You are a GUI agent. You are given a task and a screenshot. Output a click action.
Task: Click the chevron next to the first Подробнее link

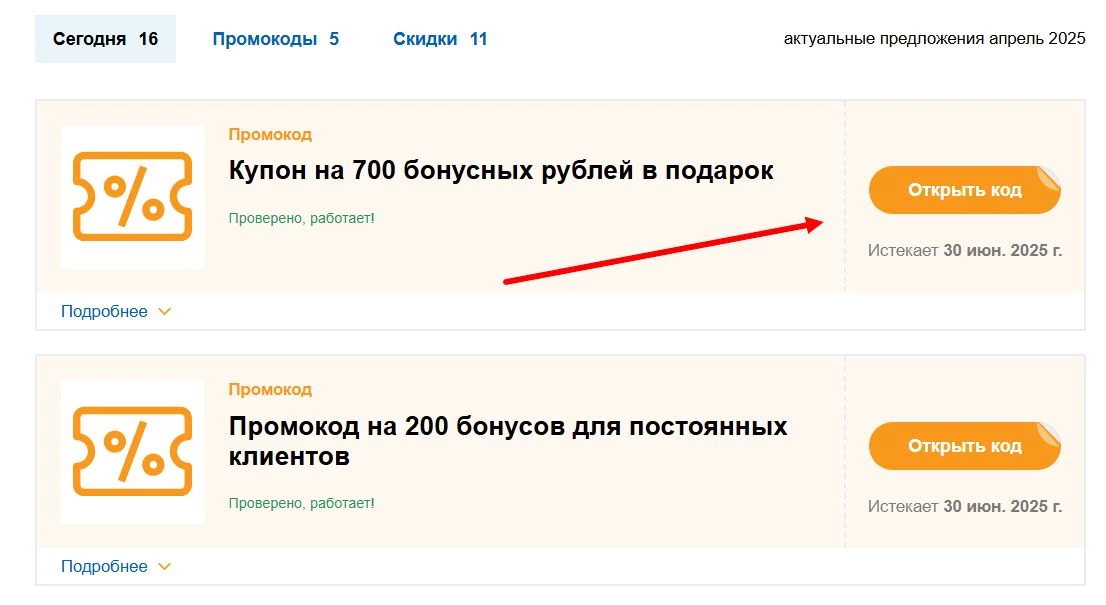163,311
